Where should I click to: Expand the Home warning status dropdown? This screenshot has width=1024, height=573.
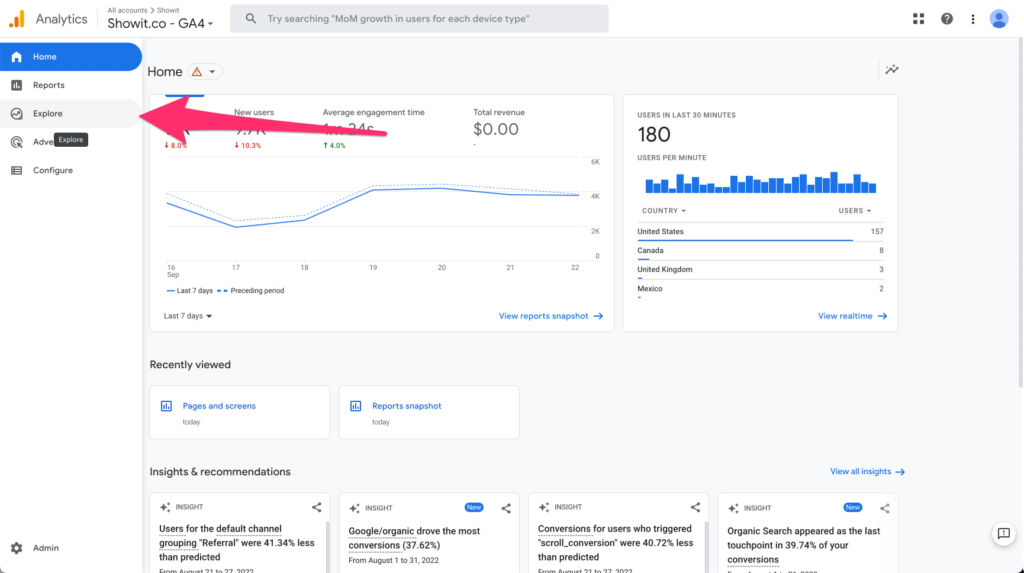coord(205,72)
